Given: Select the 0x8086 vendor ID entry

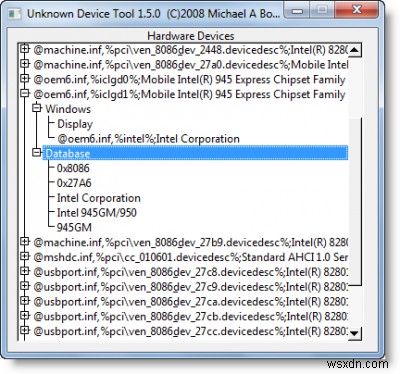Looking at the screenshot, I should [x=73, y=168].
